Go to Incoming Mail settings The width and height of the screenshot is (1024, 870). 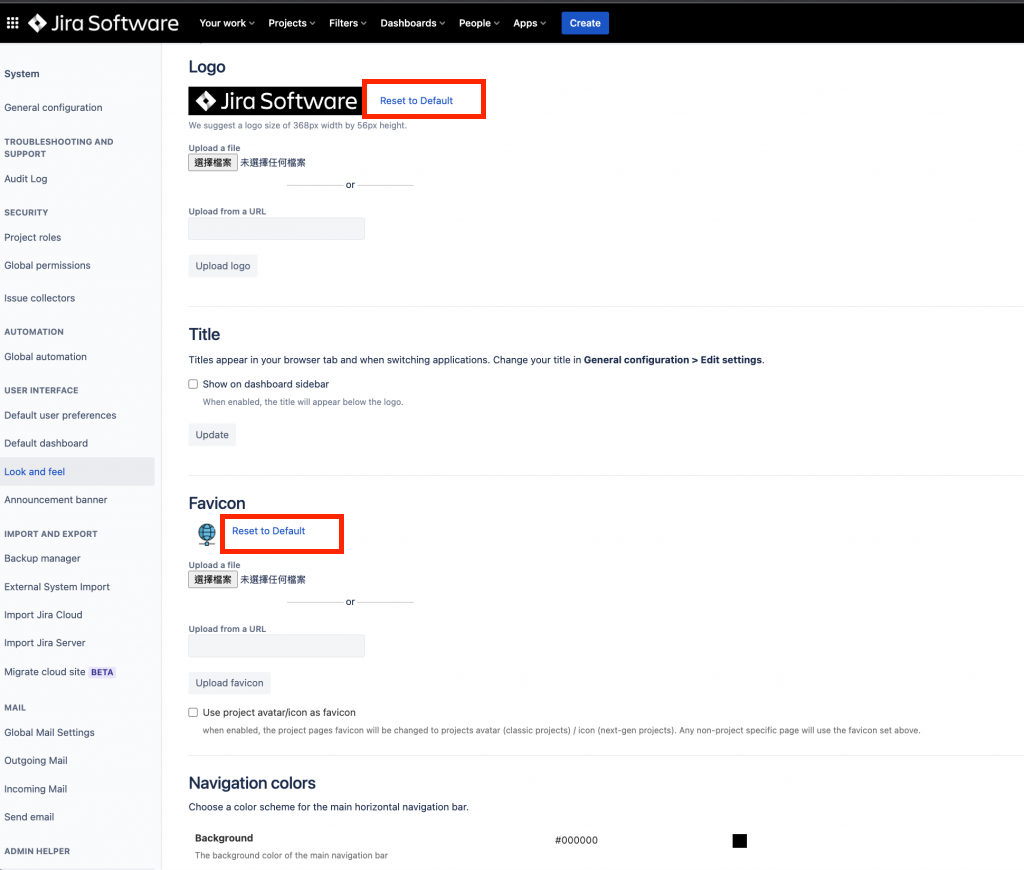pyautogui.click(x=35, y=789)
